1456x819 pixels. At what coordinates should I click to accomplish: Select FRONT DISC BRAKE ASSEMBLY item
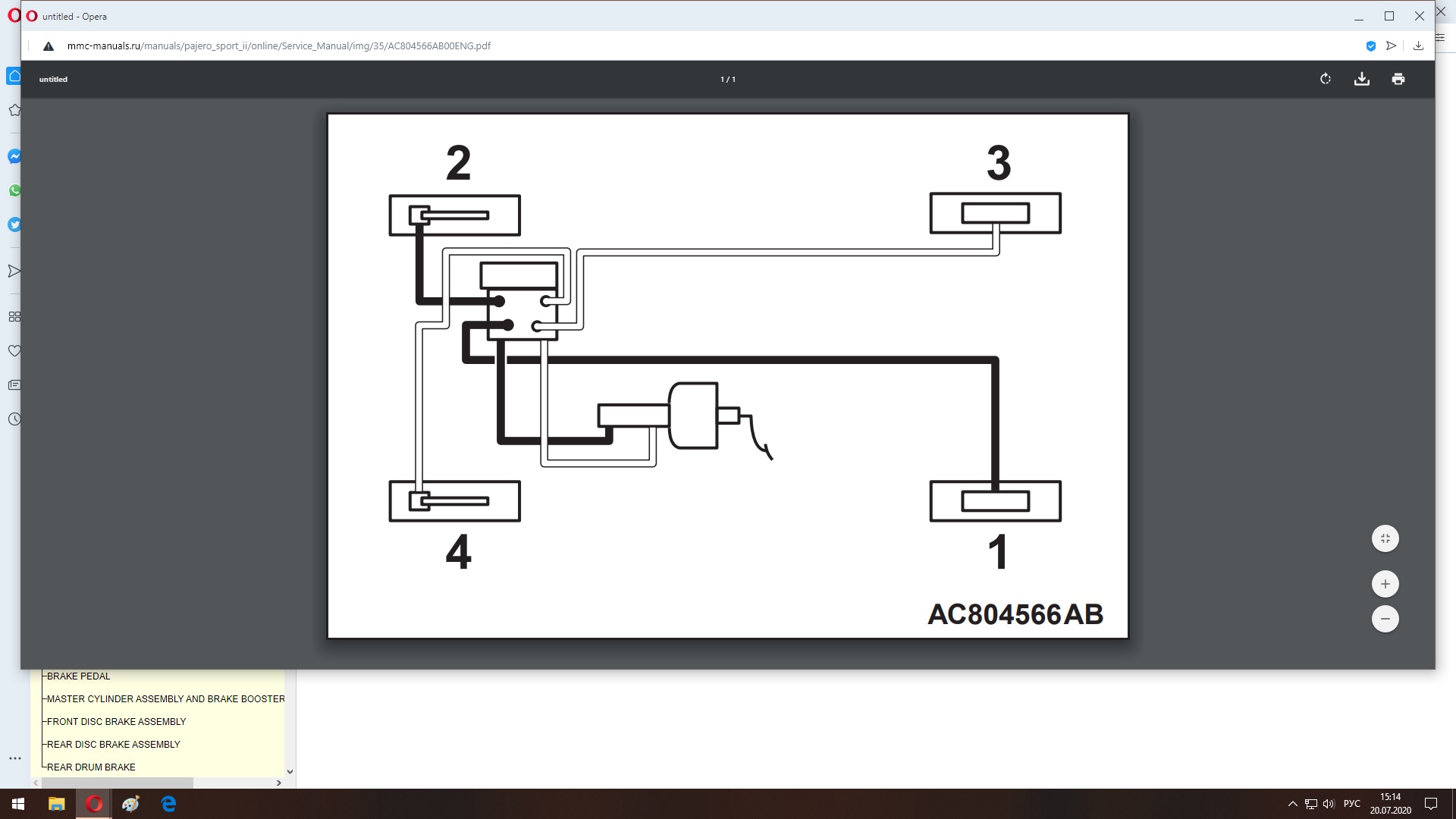116,722
